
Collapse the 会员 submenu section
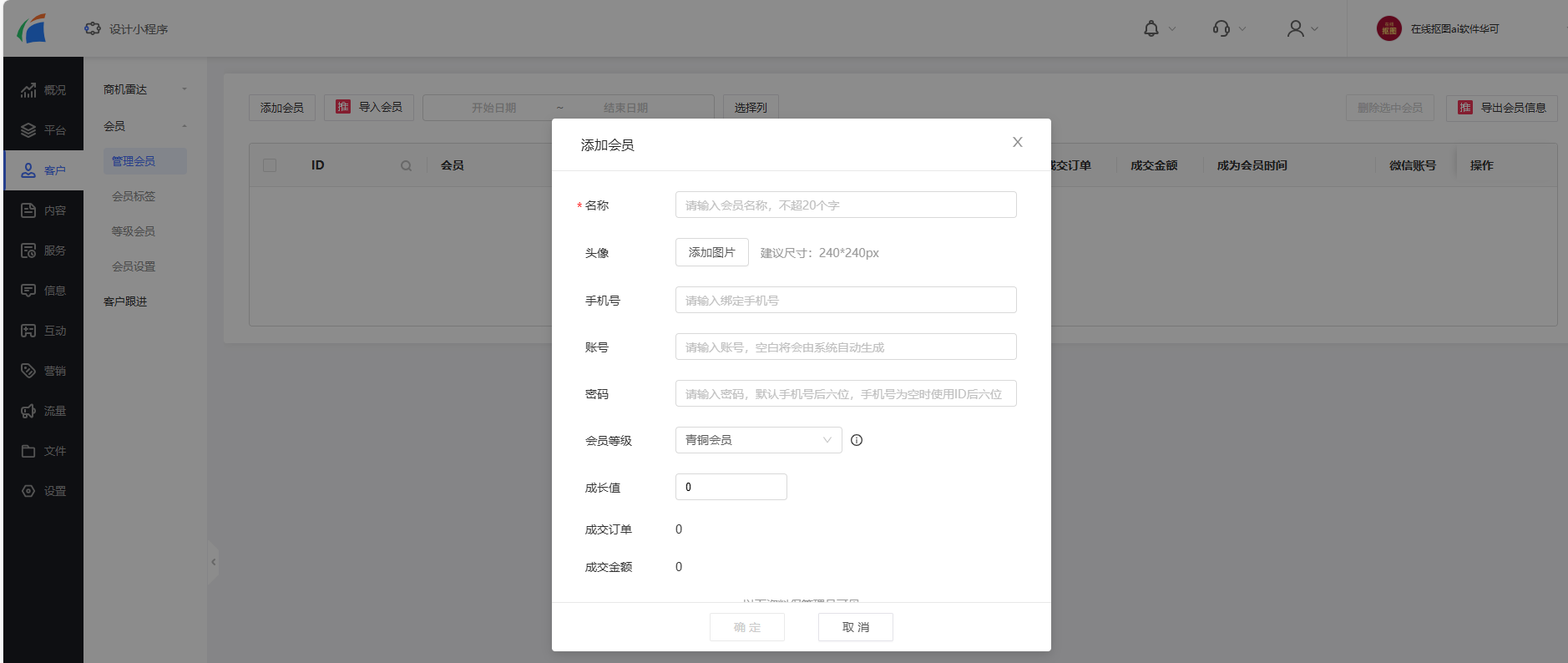coord(144,126)
